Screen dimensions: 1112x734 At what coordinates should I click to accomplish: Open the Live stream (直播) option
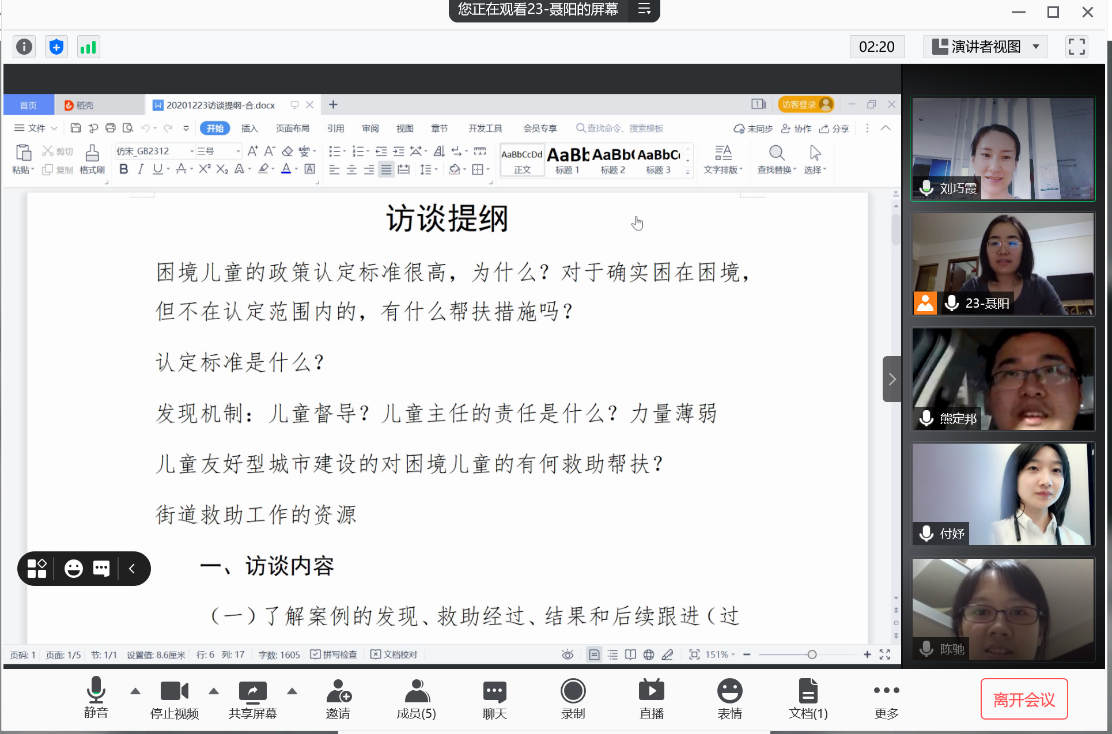651,699
